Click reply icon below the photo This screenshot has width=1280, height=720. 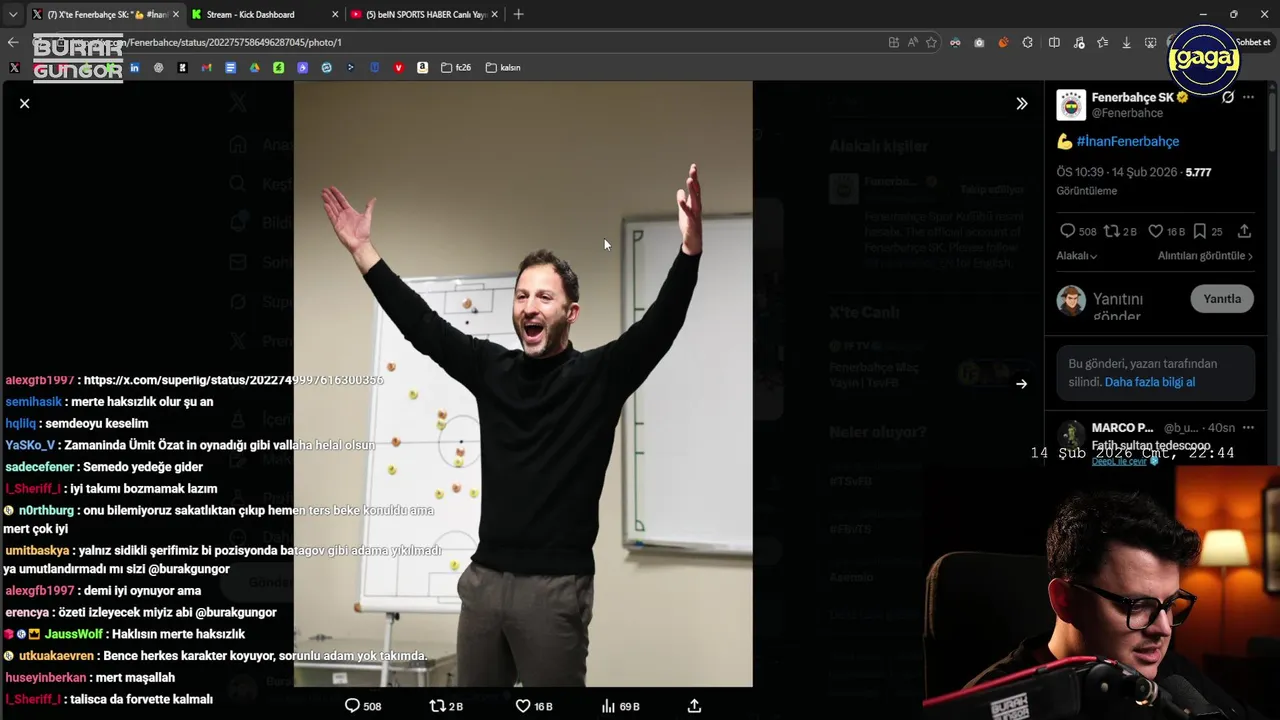(352, 706)
